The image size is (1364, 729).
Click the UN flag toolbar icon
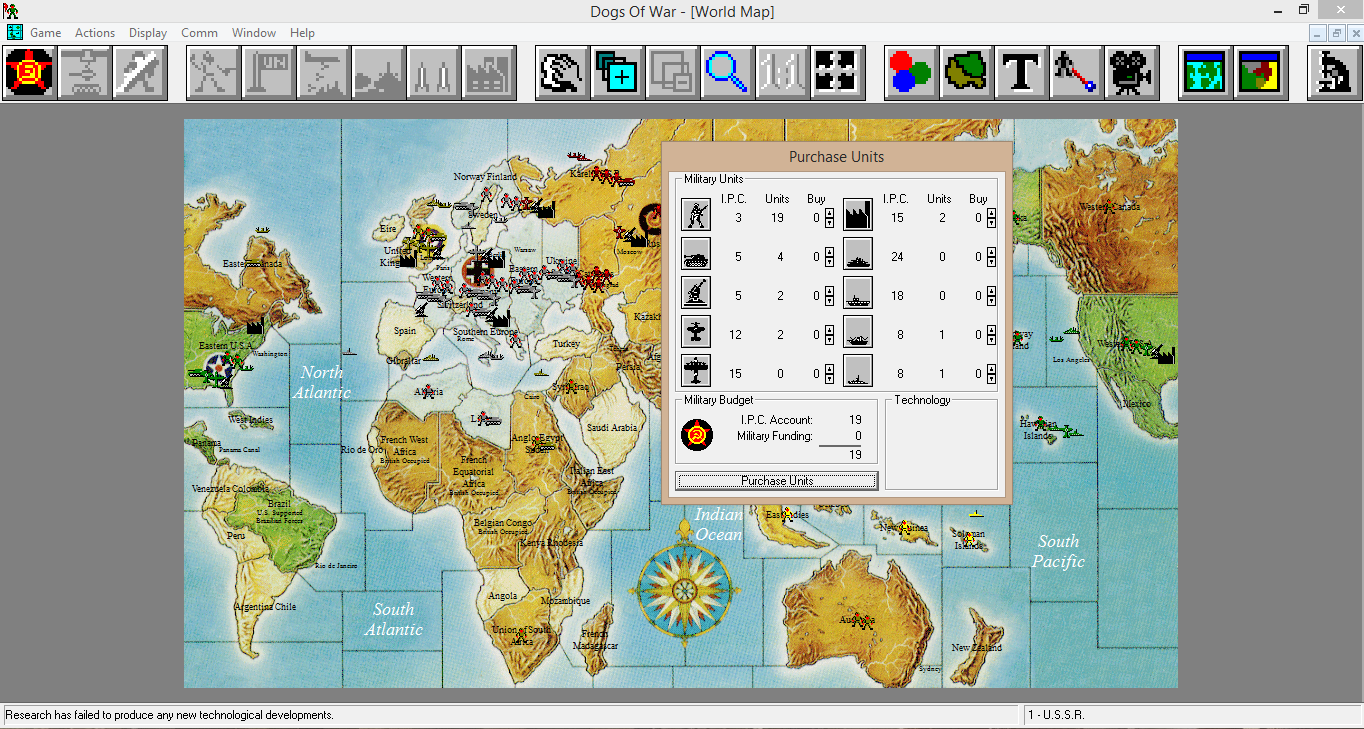pyautogui.click(x=269, y=72)
